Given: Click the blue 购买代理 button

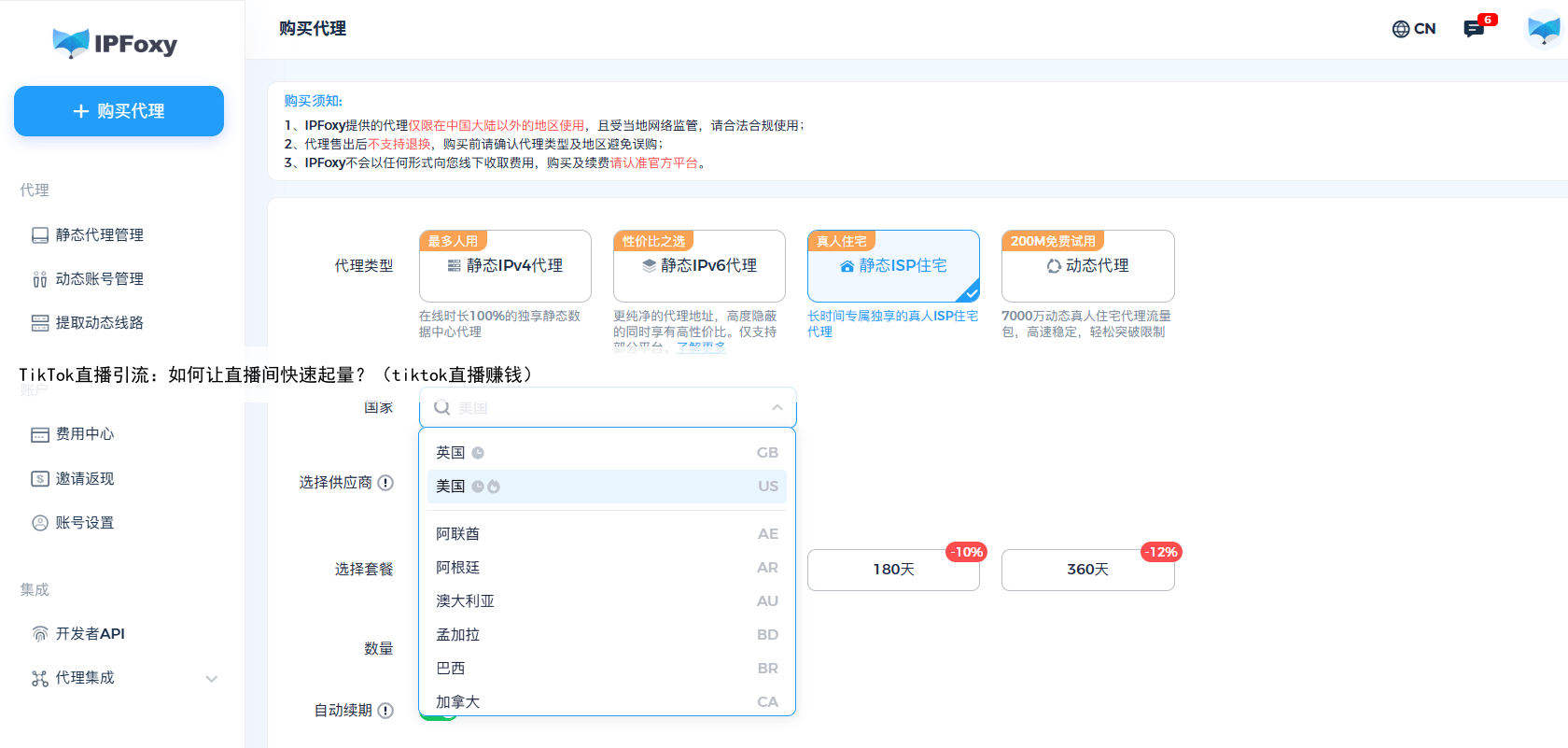Looking at the screenshot, I should tap(119, 111).
